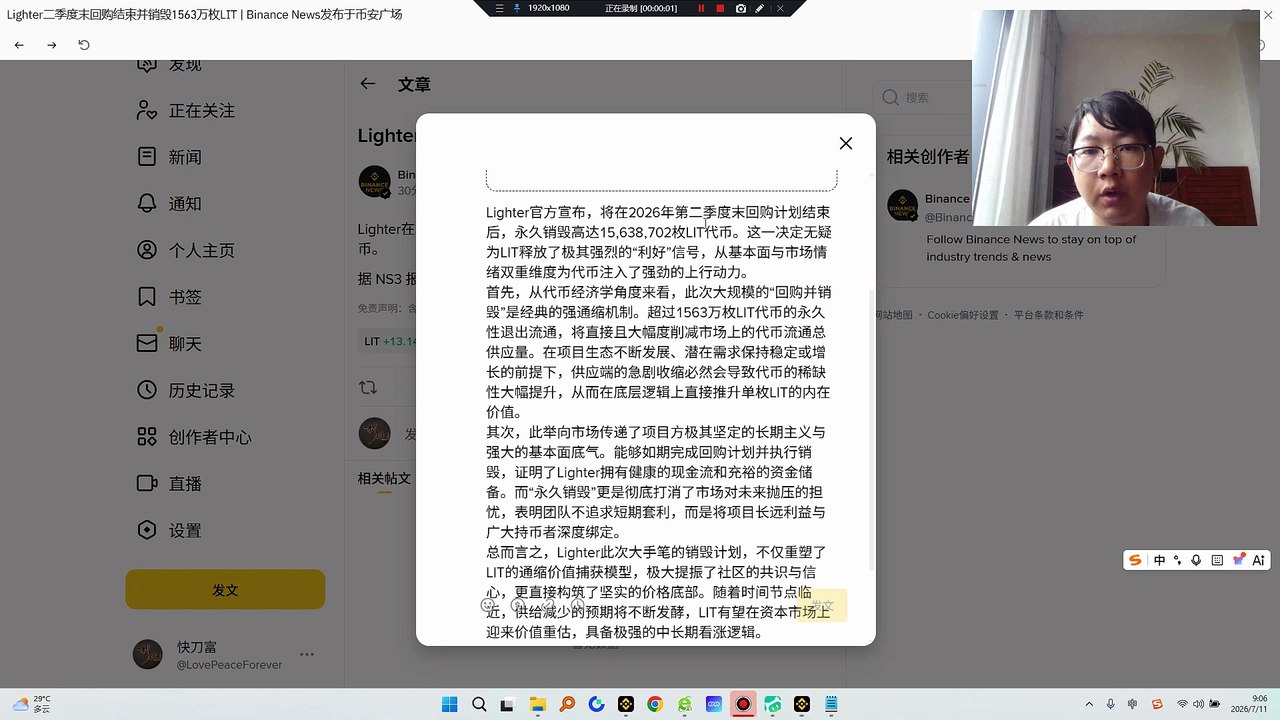1280x720 pixels.
Task: Close the article popup dialog
Action: click(x=846, y=143)
